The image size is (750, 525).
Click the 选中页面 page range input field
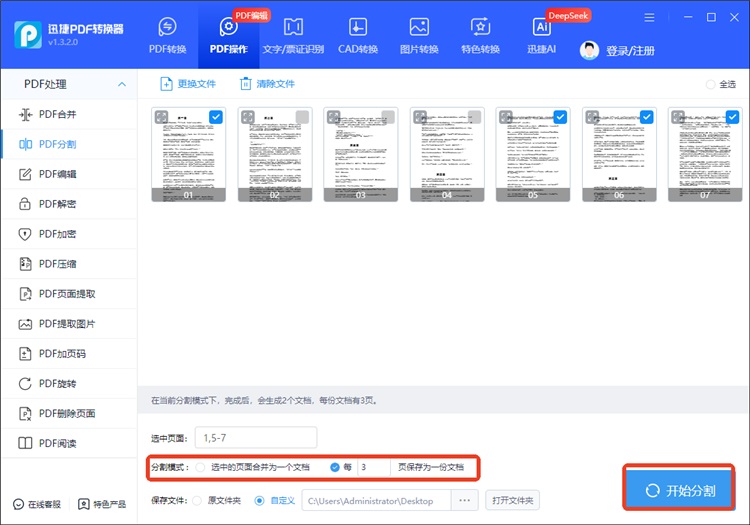tap(256, 437)
